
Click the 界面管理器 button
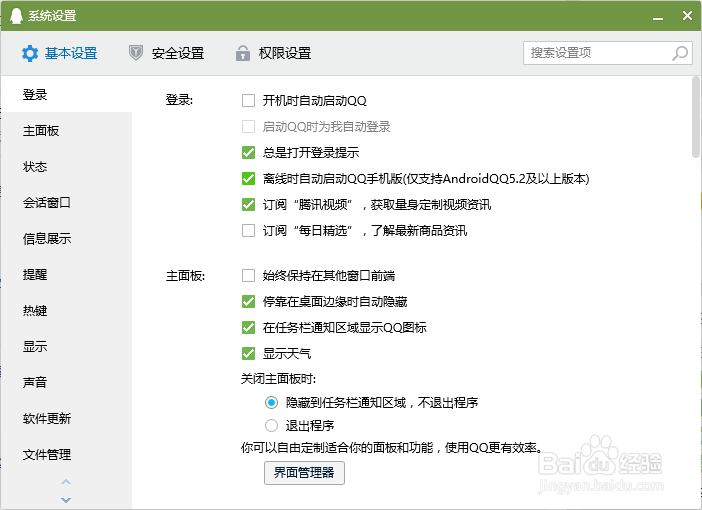tap(304, 473)
